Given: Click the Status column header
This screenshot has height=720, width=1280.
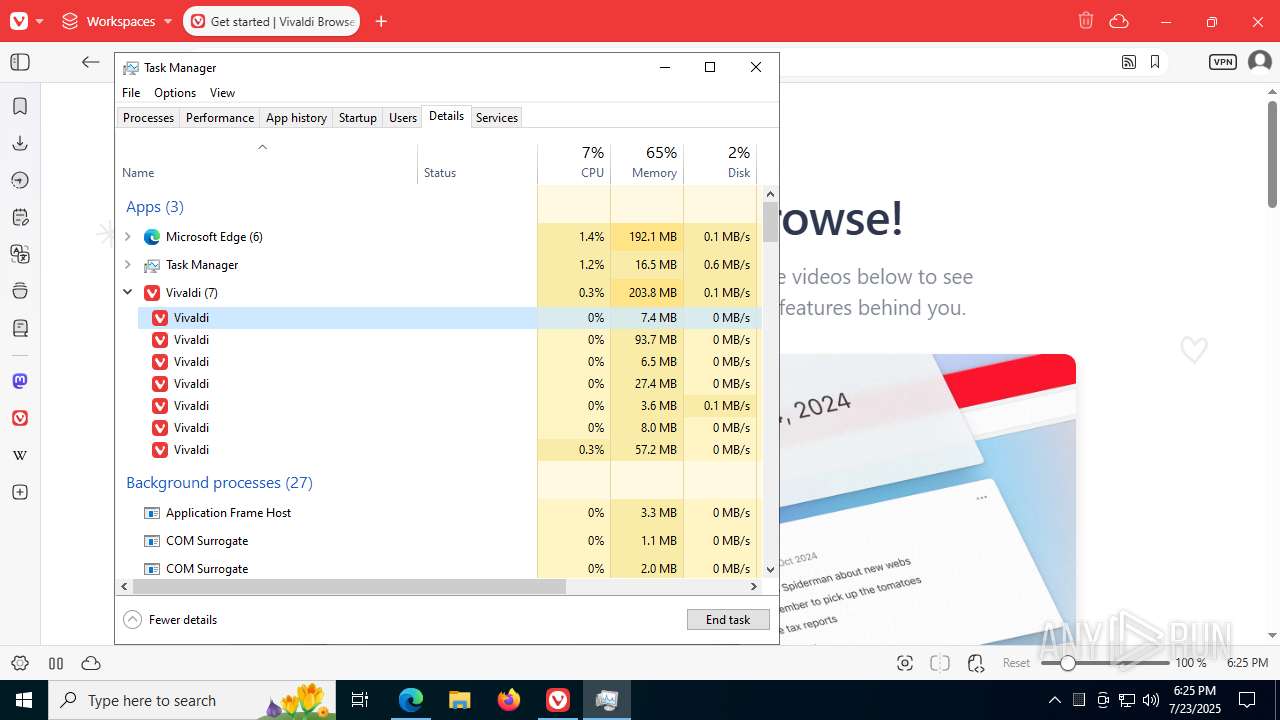Looking at the screenshot, I should click(478, 164).
